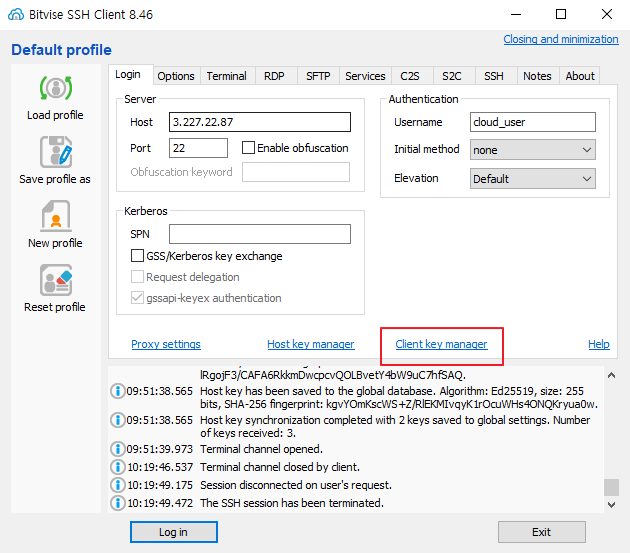This screenshot has width=630, height=553.
Task: Click the log scrollbar thumb
Action: coord(612,487)
